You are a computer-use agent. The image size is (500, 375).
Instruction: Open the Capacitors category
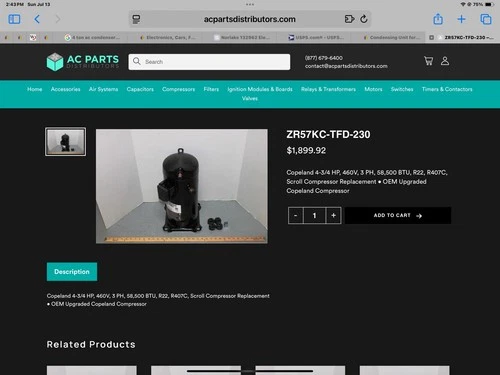coord(140,89)
